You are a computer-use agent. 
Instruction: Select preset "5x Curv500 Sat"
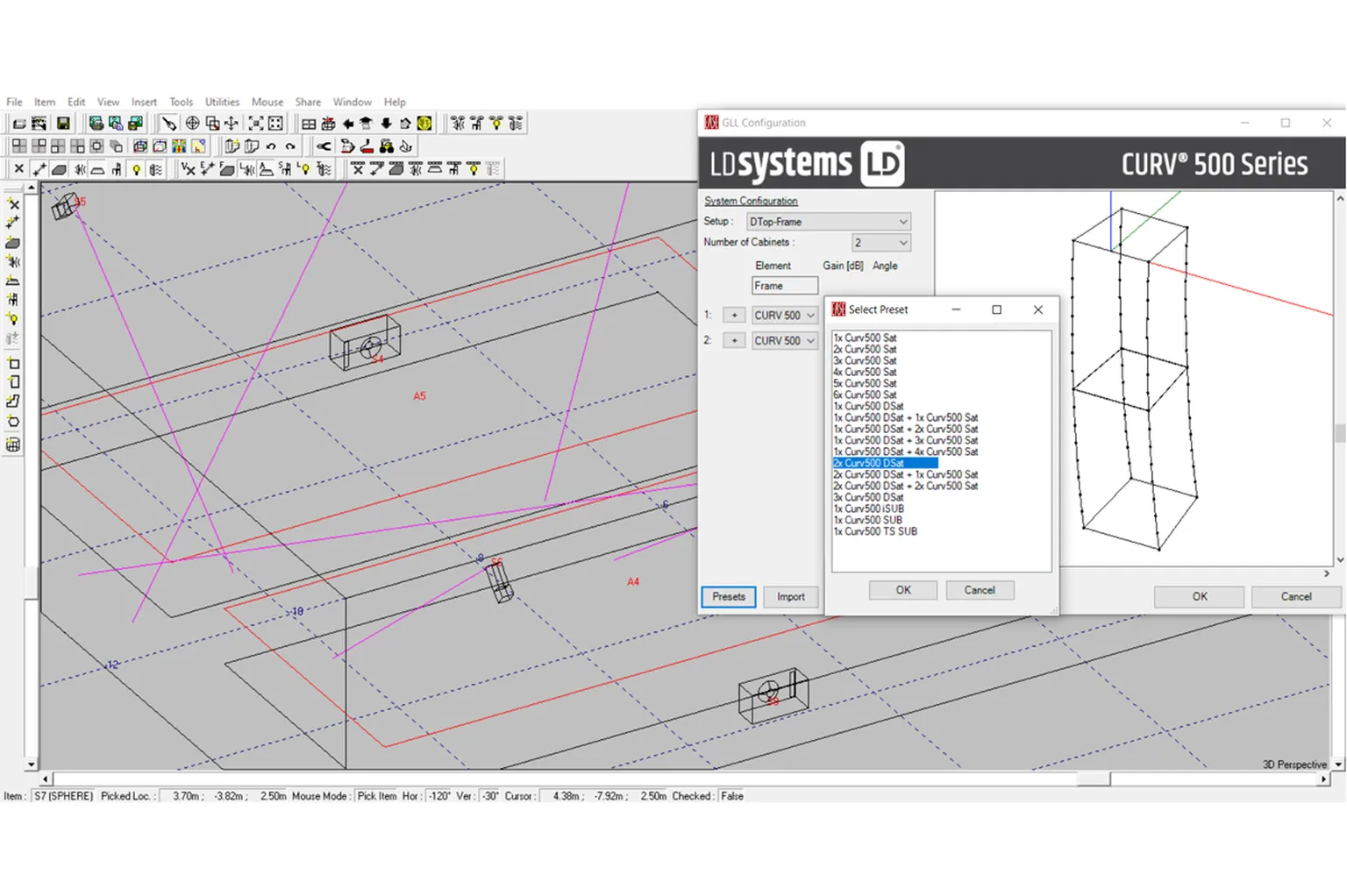(x=865, y=383)
